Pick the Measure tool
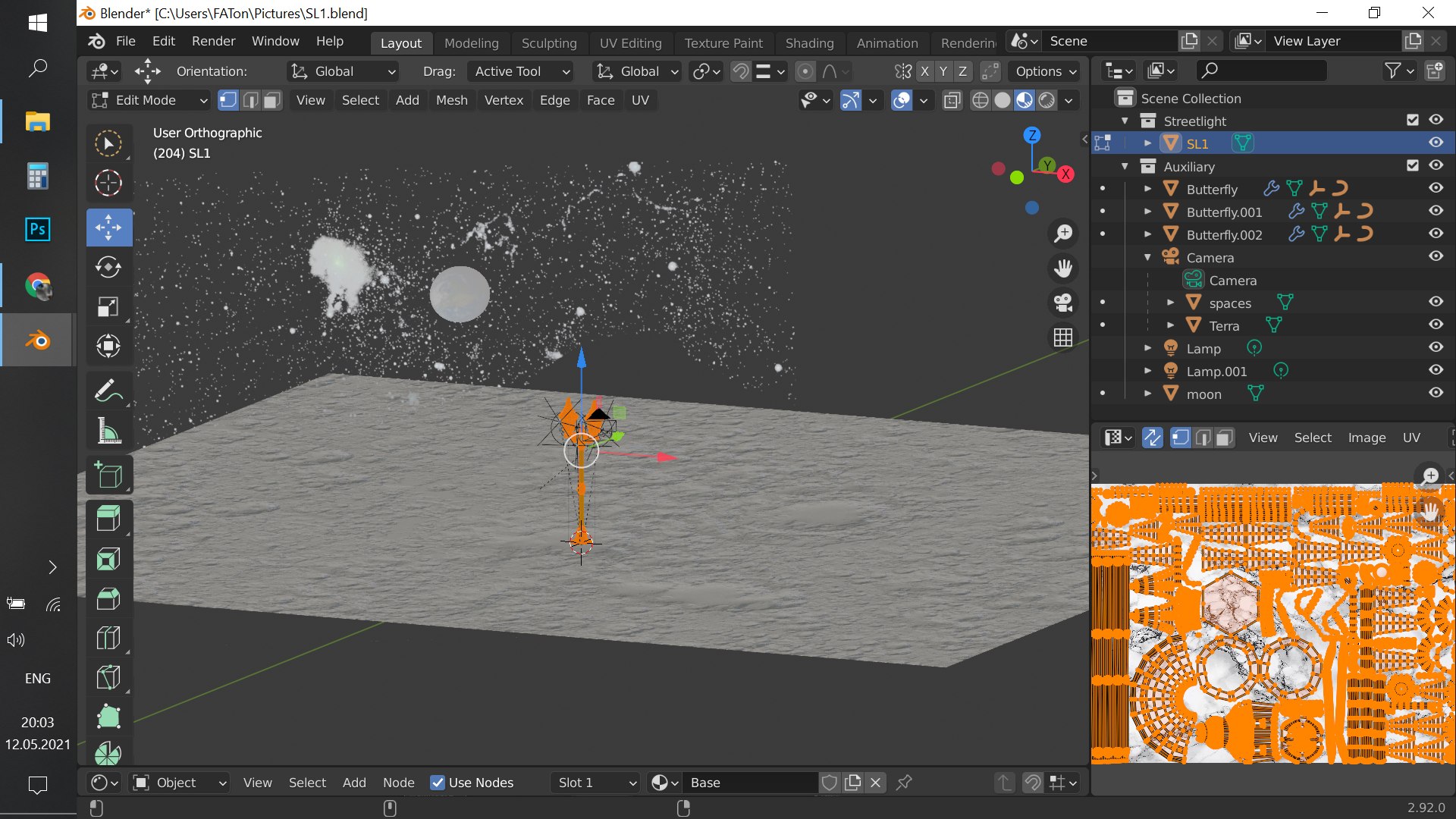The image size is (1456, 819). (x=108, y=431)
